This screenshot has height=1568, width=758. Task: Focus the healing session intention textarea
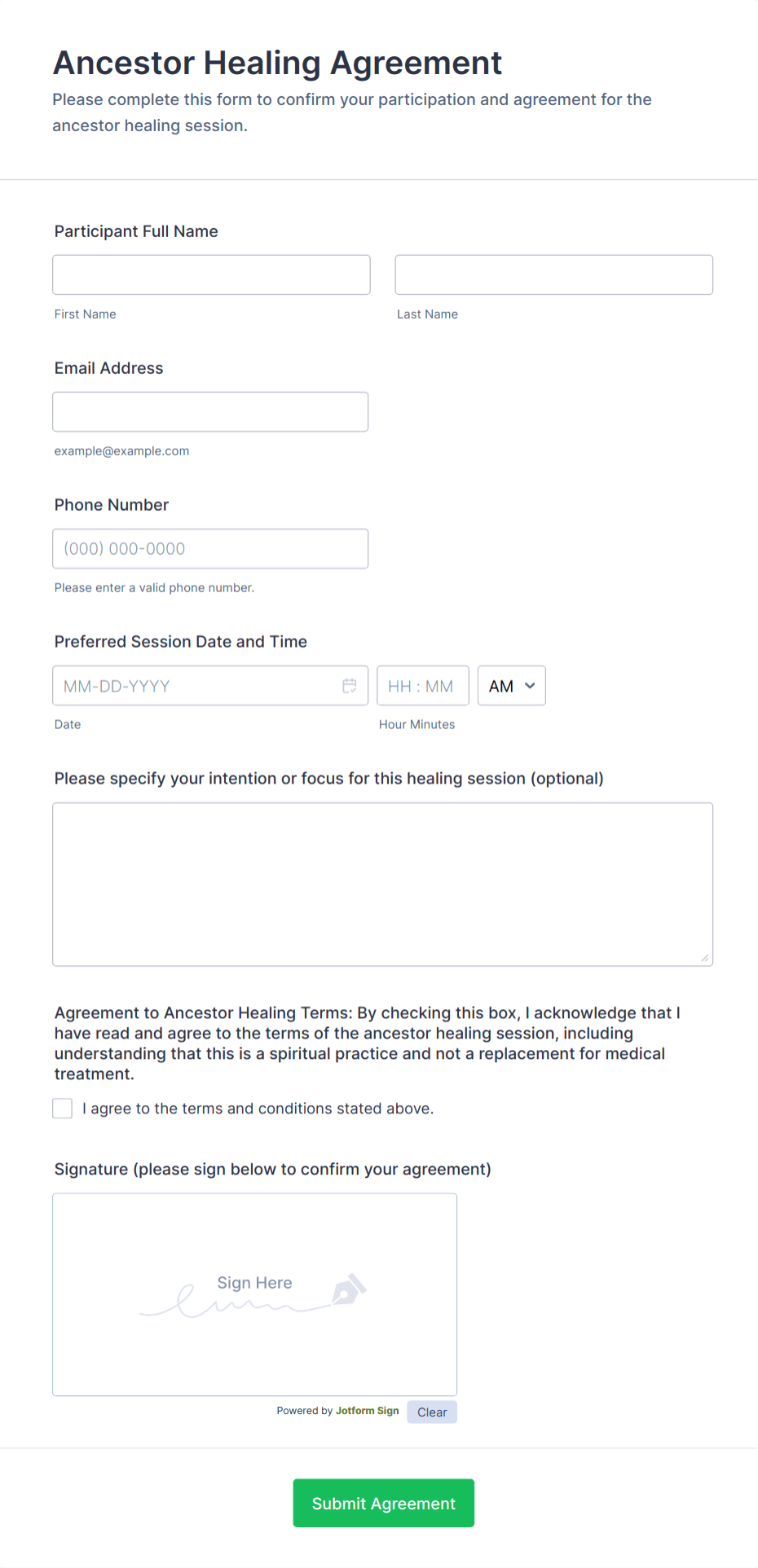(382, 883)
